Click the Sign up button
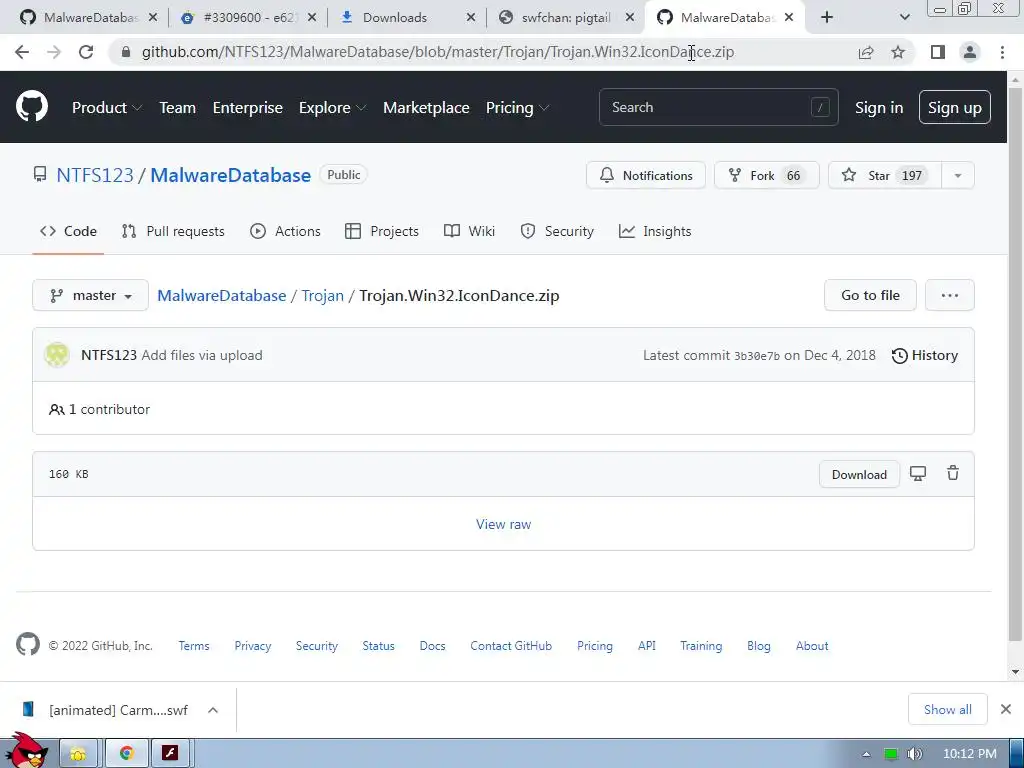 955,107
